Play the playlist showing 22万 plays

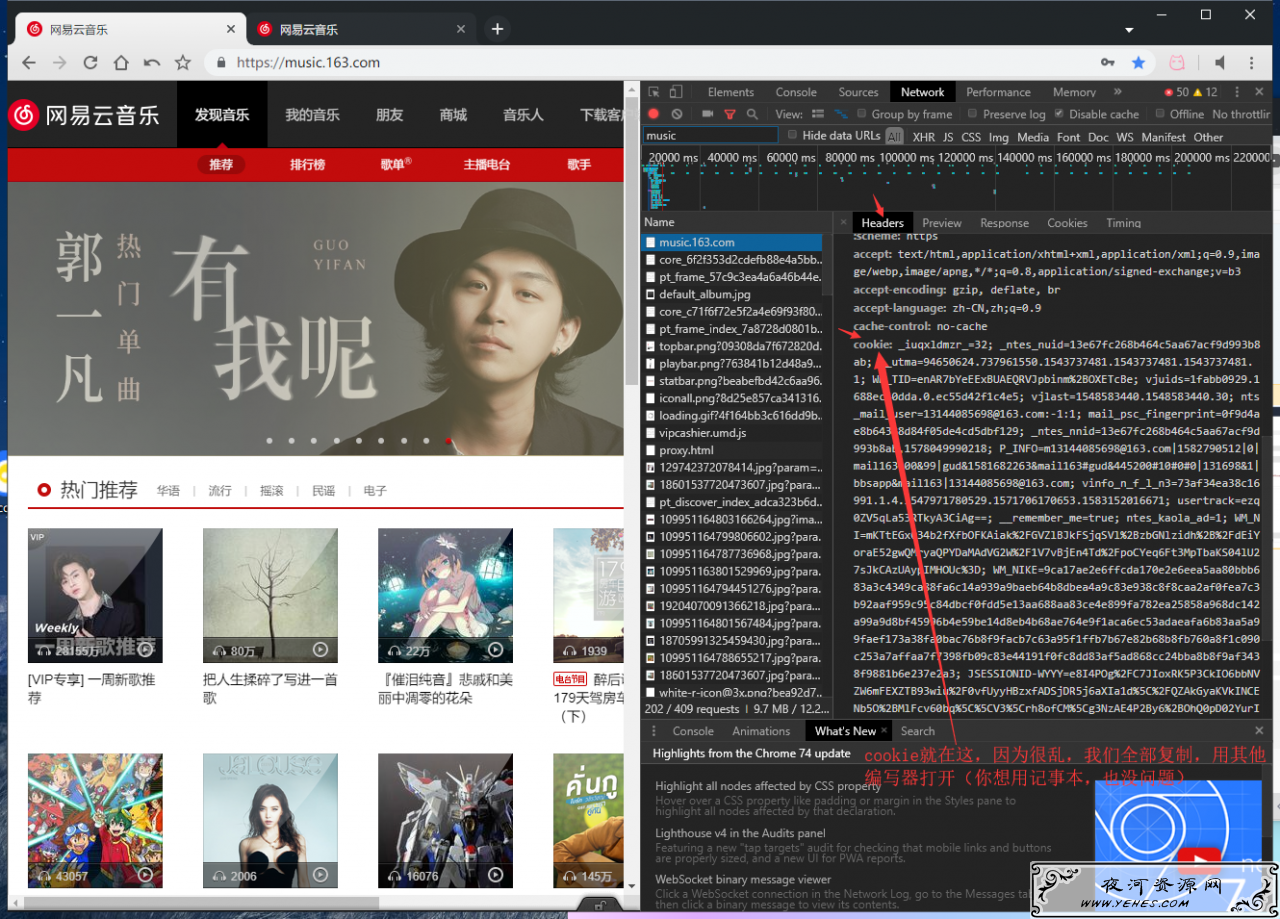point(495,650)
